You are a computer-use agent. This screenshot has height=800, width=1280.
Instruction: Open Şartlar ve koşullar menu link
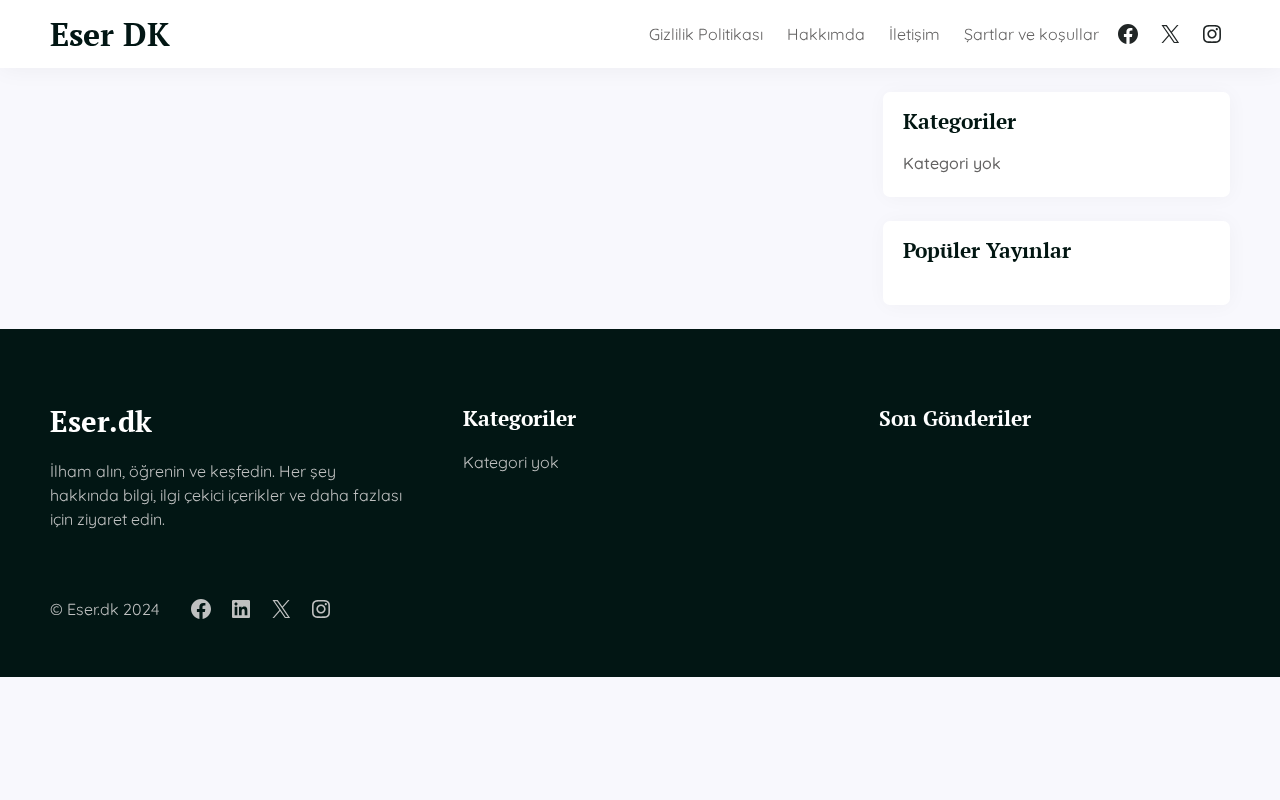tap(1031, 34)
